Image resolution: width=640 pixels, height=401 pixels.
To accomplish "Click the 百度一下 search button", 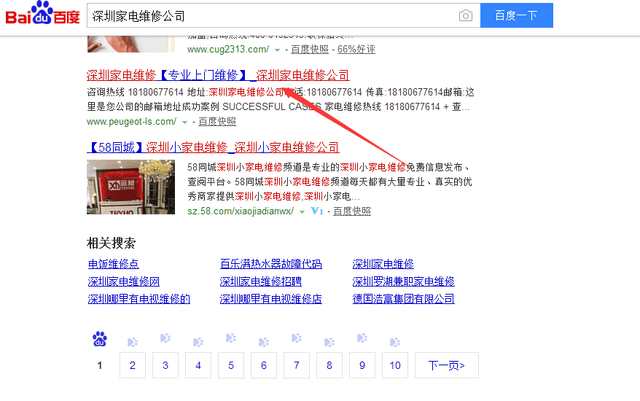I will click(516, 16).
